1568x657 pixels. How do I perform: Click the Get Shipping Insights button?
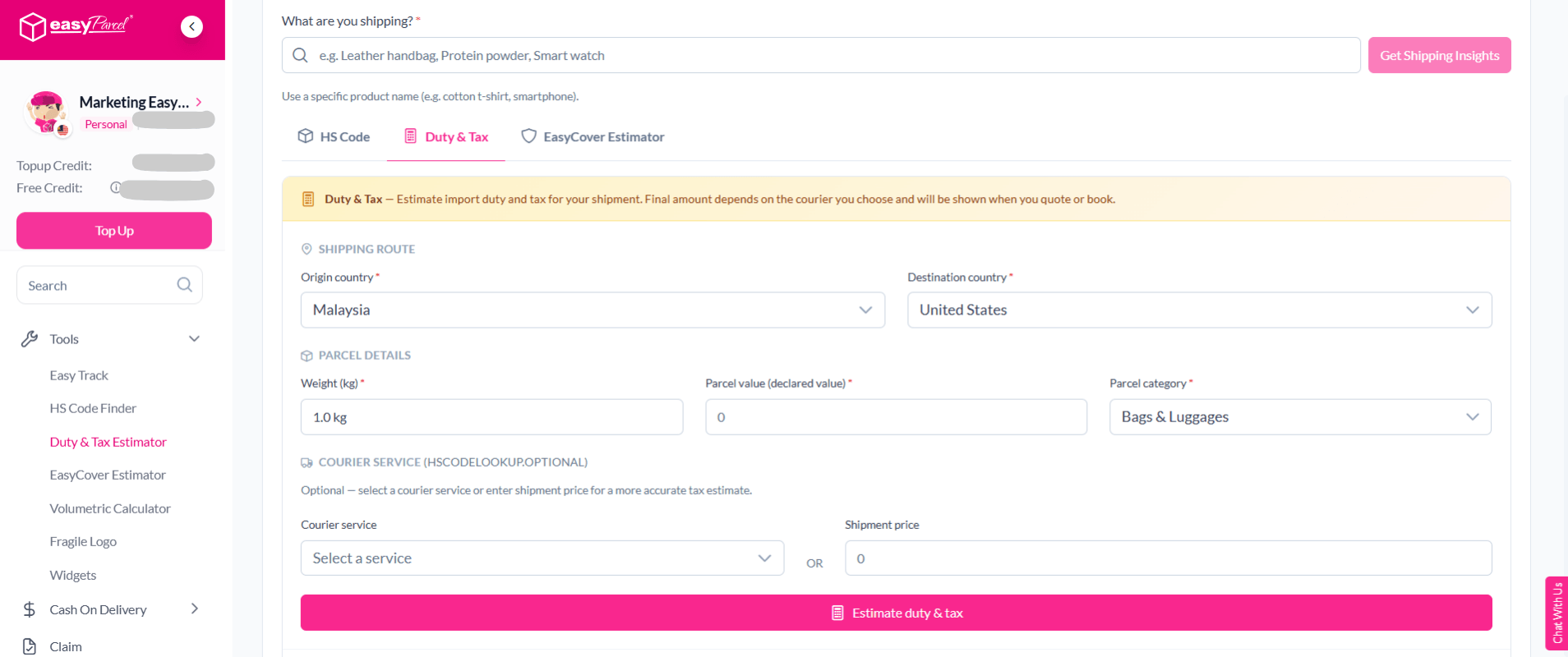click(1439, 55)
